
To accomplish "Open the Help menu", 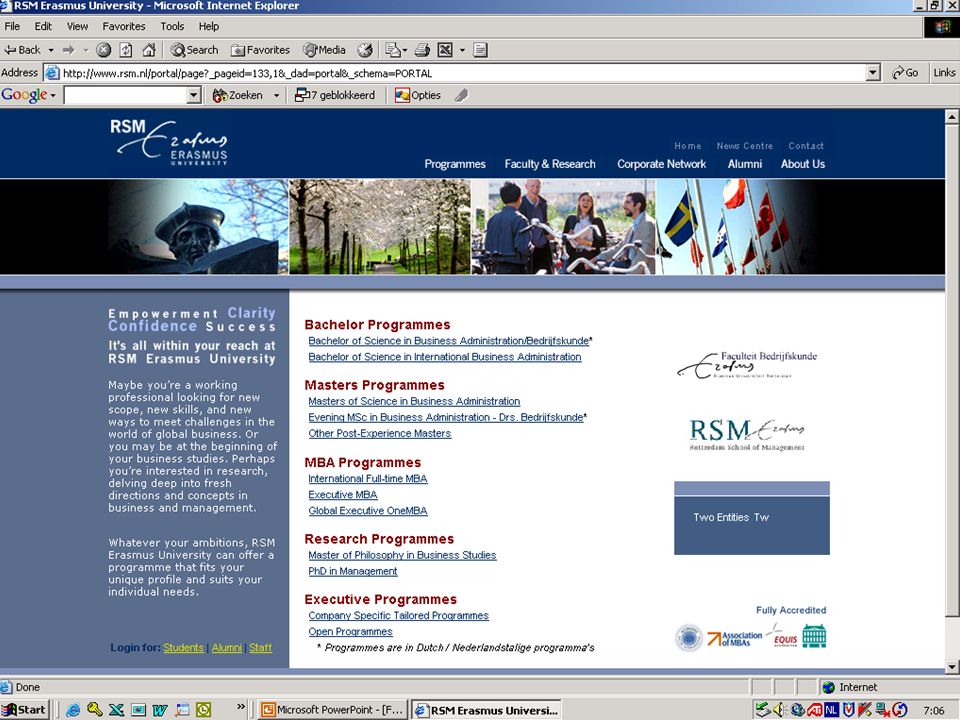I will pos(208,26).
